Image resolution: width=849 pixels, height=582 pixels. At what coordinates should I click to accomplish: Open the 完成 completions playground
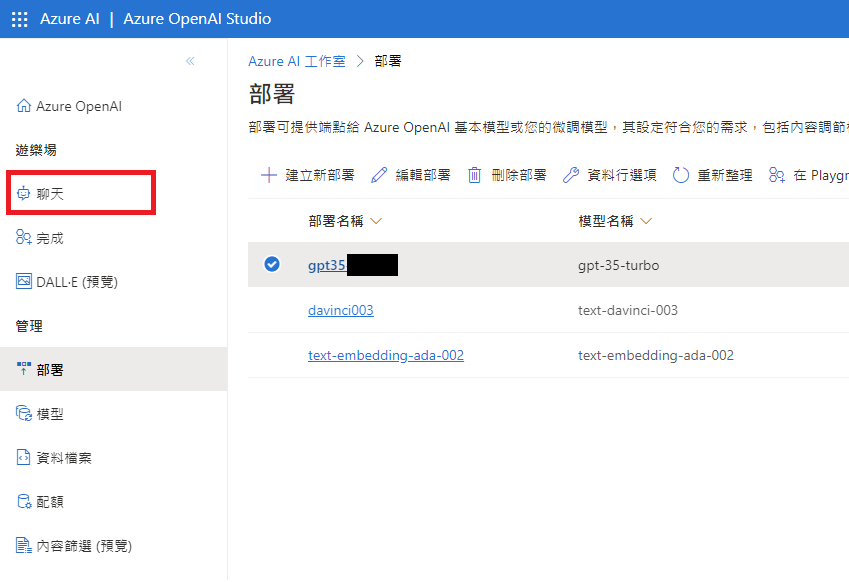point(50,238)
